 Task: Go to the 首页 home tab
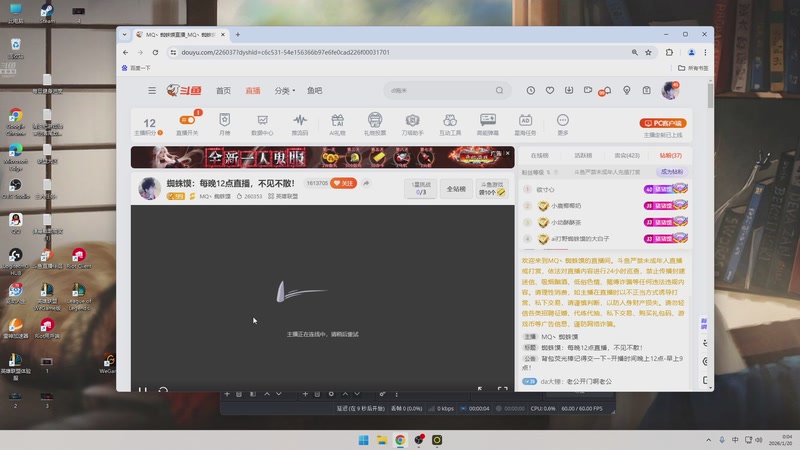[223, 90]
